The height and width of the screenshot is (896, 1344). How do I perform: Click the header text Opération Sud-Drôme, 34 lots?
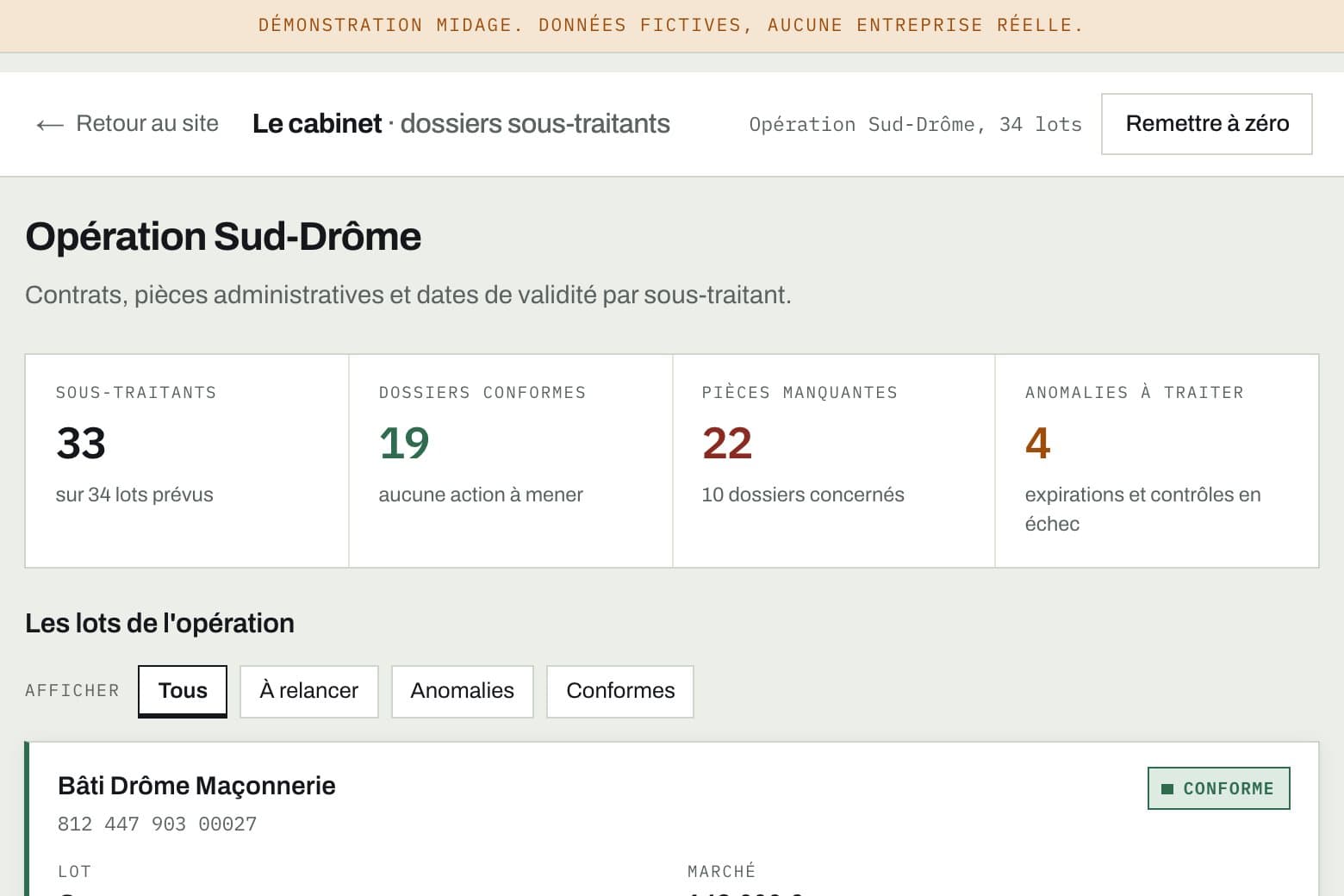pos(915,125)
